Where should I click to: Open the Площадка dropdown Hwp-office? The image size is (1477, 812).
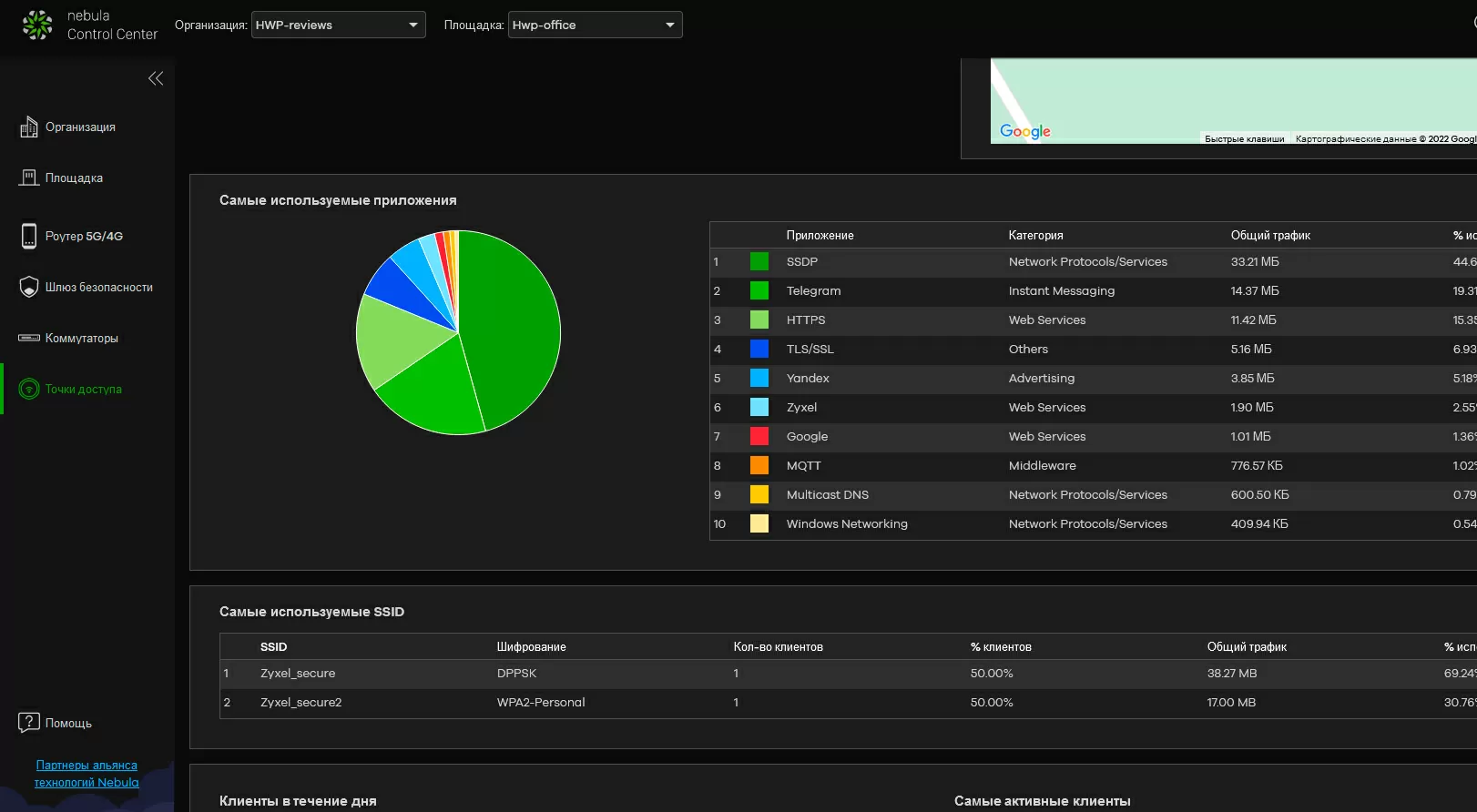[x=595, y=25]
